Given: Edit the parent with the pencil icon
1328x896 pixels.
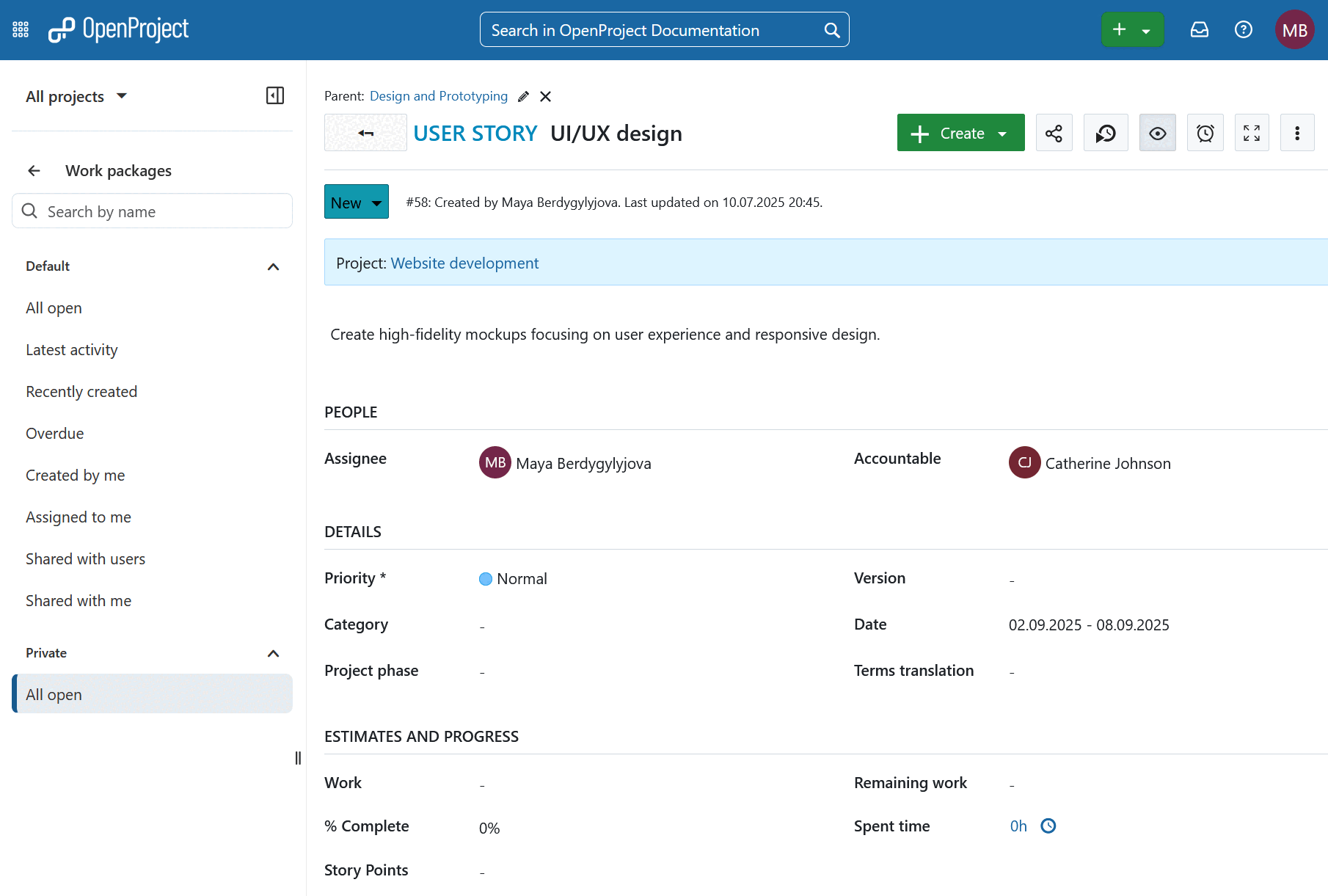Looking at the screenshot, I should pyautogui.click(x=523, y=96).
